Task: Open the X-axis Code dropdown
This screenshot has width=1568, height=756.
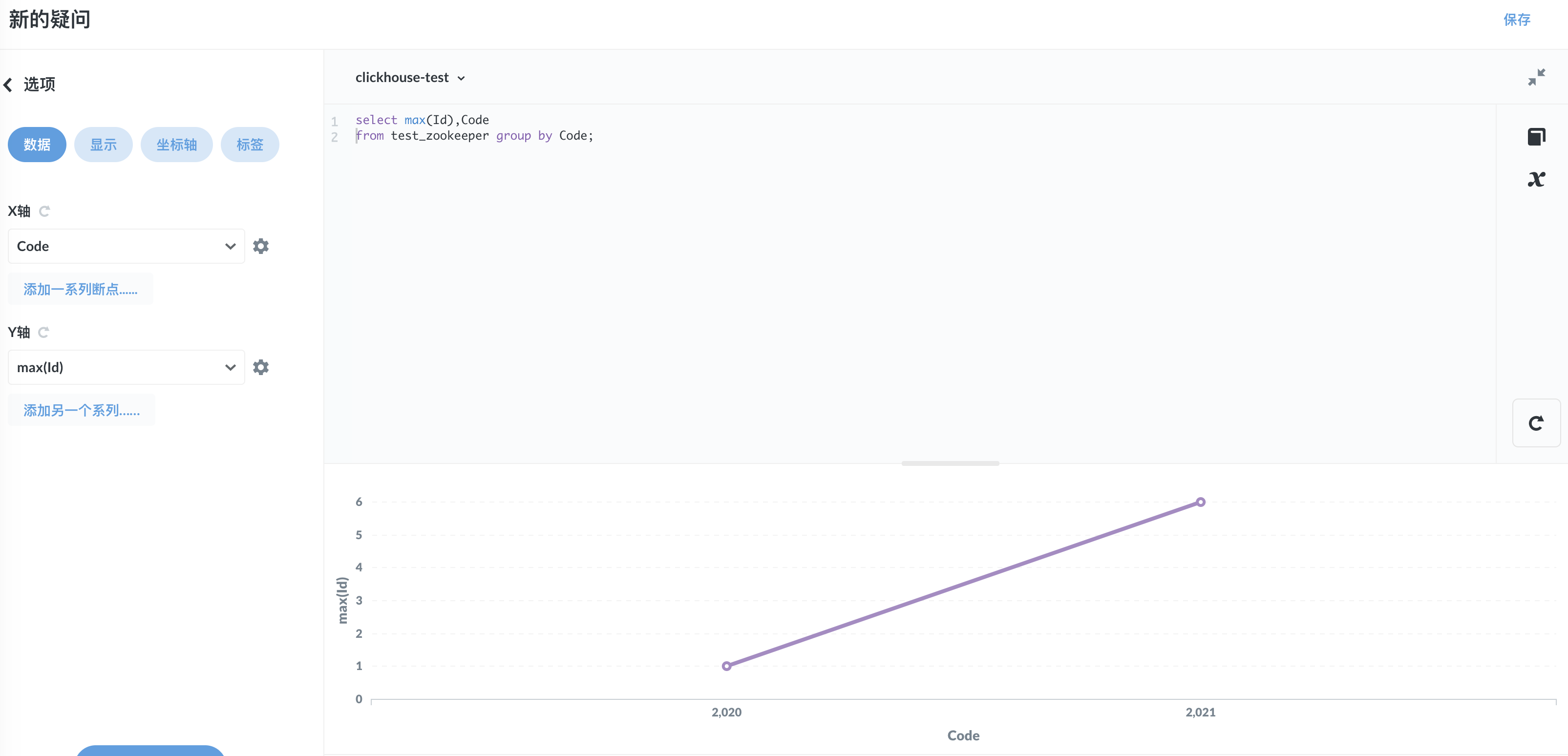Action: point(126,246)
